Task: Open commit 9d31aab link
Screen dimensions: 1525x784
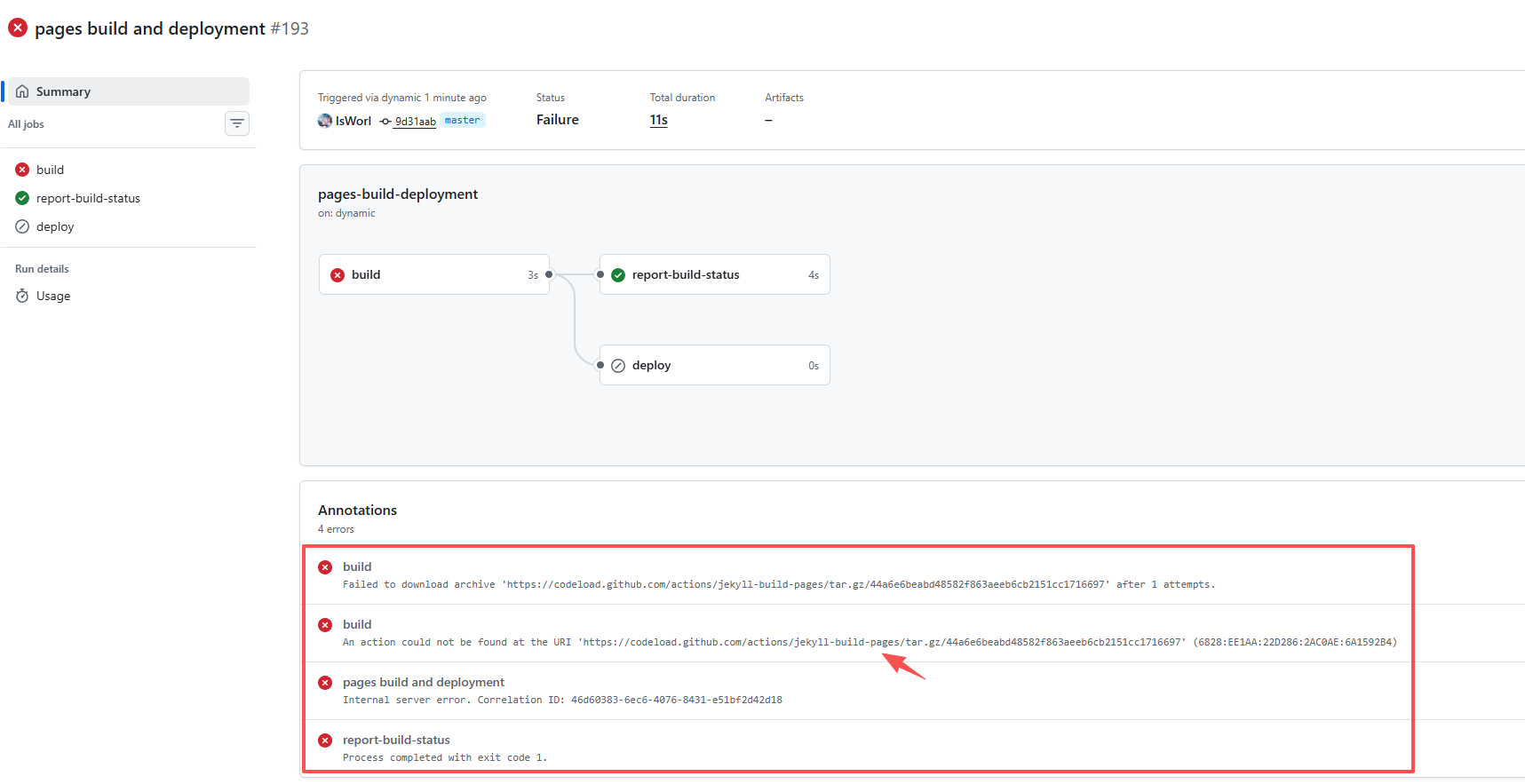Action: 416,122
